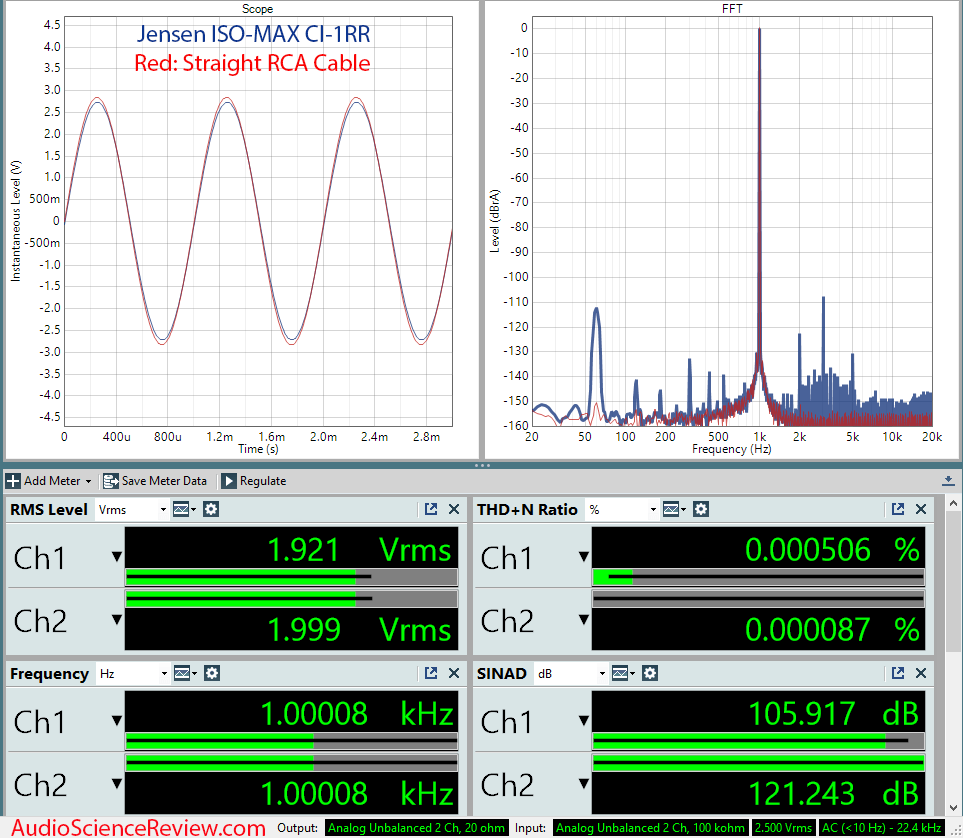Click SINAD Ch1 reading 105.917 dB
Viewport: 963px width, 838px height.
click(833, 714)
